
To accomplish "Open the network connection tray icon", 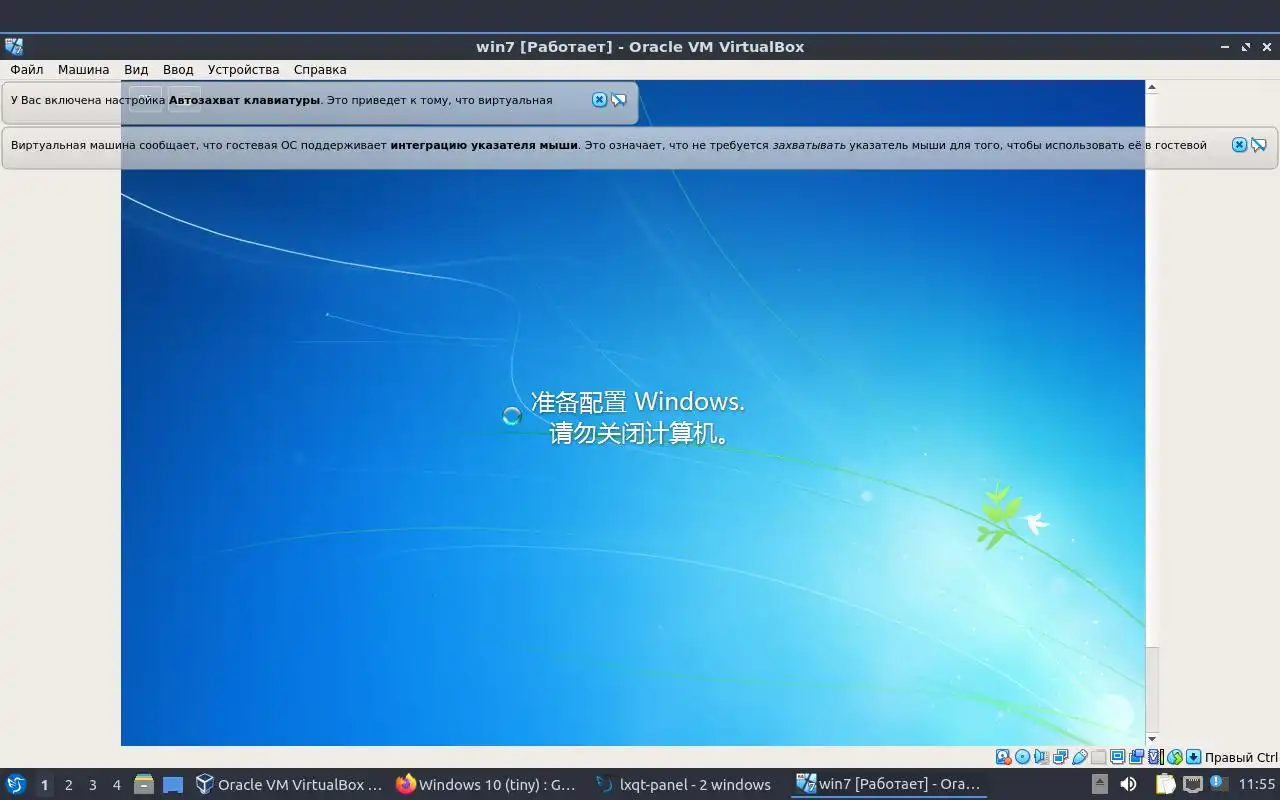I will (1192, 784).
